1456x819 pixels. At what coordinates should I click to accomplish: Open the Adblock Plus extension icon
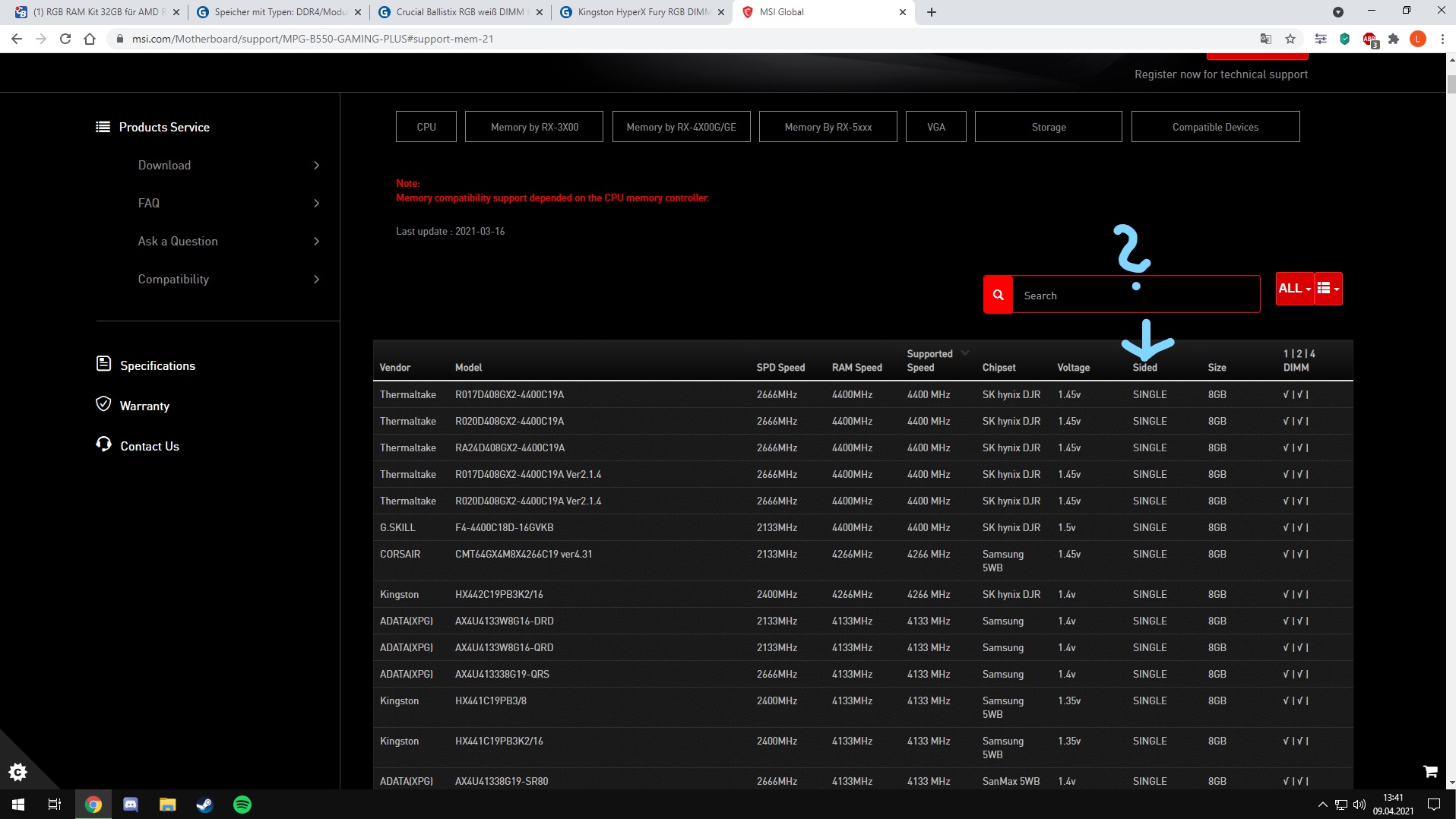click(1369, 39)
